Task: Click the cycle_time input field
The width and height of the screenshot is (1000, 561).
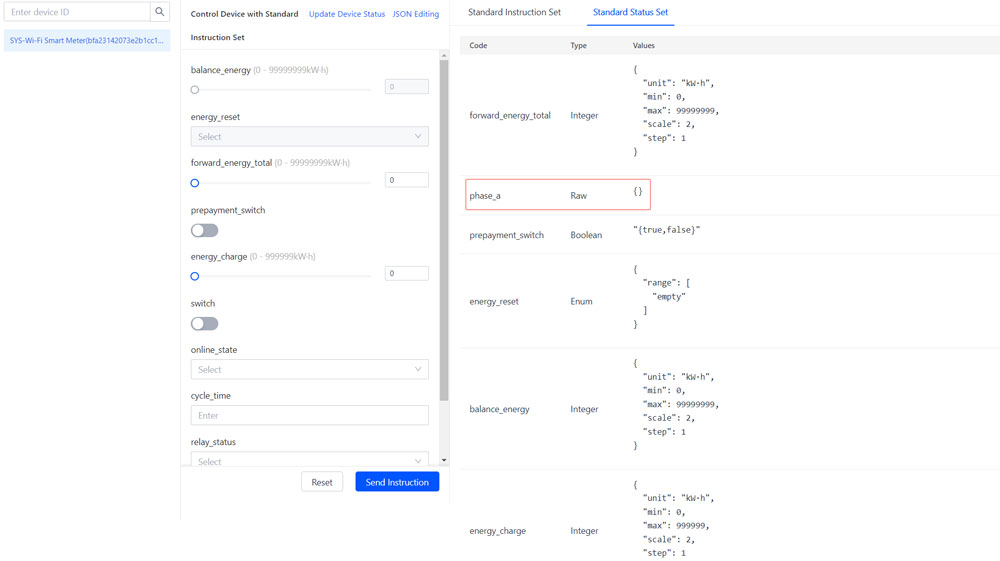Action: pyautogui.click(x=309, y=415)
